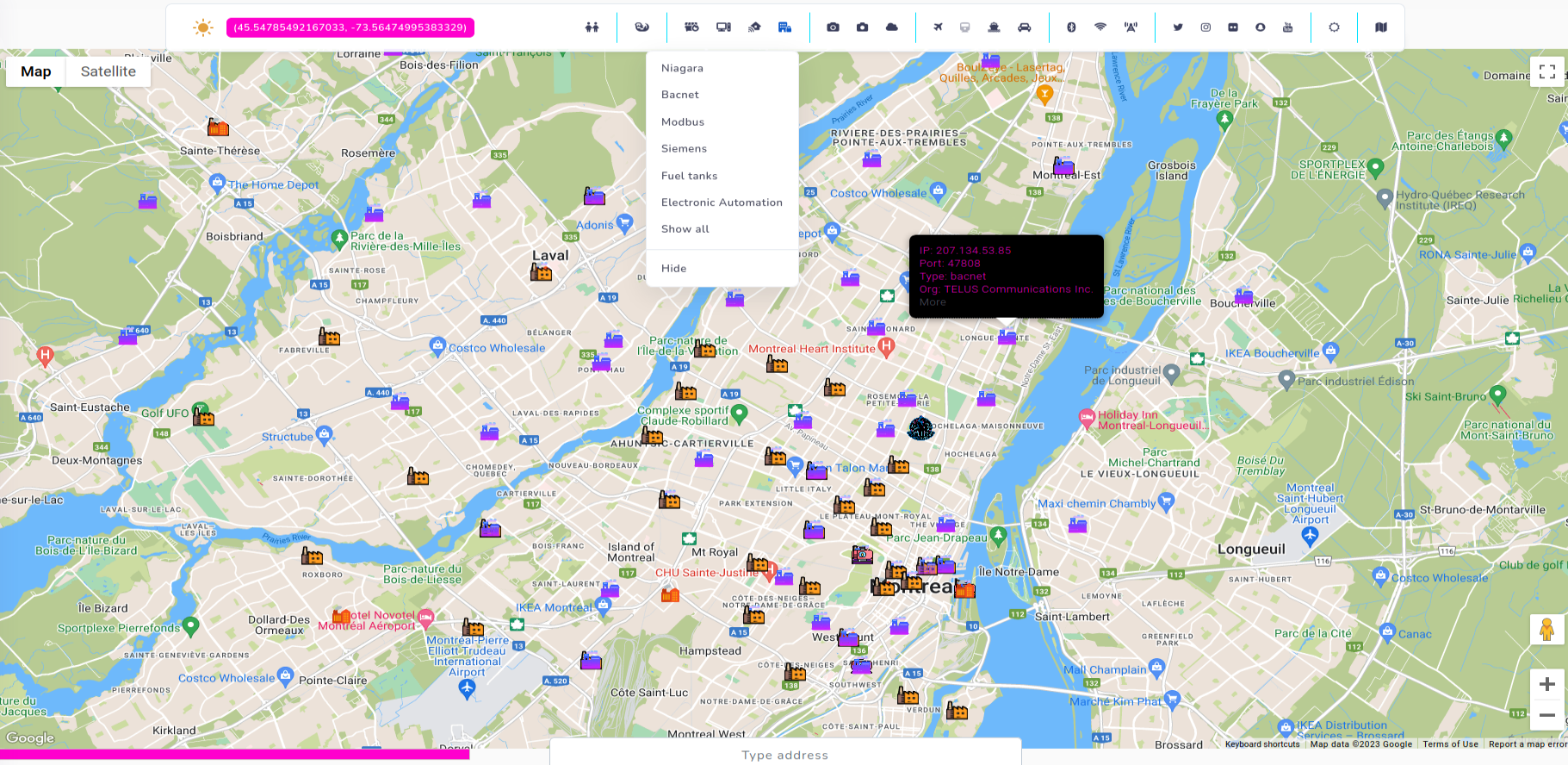The height and width of the screenshot is (765, 1568).
Task: Click the second camera icon
Action: coord(862,28)
